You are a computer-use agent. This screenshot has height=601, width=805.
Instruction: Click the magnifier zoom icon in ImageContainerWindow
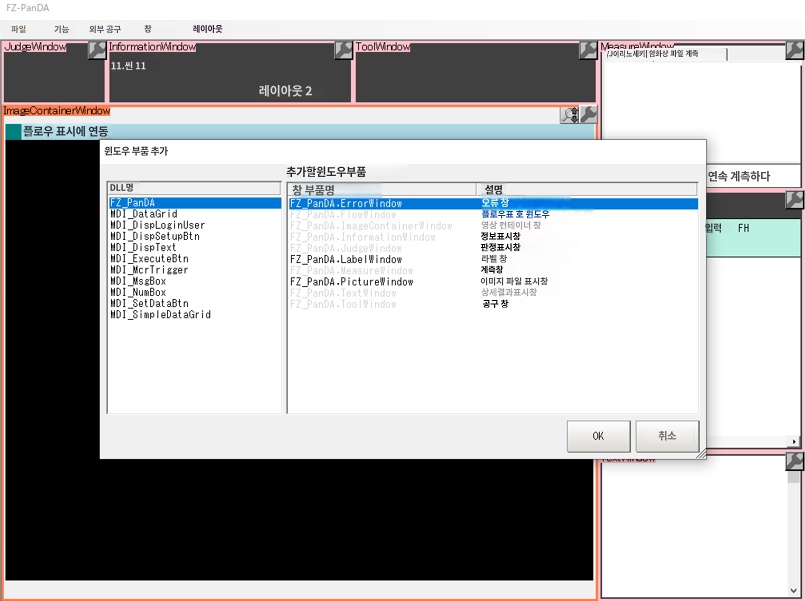point(569,115)
